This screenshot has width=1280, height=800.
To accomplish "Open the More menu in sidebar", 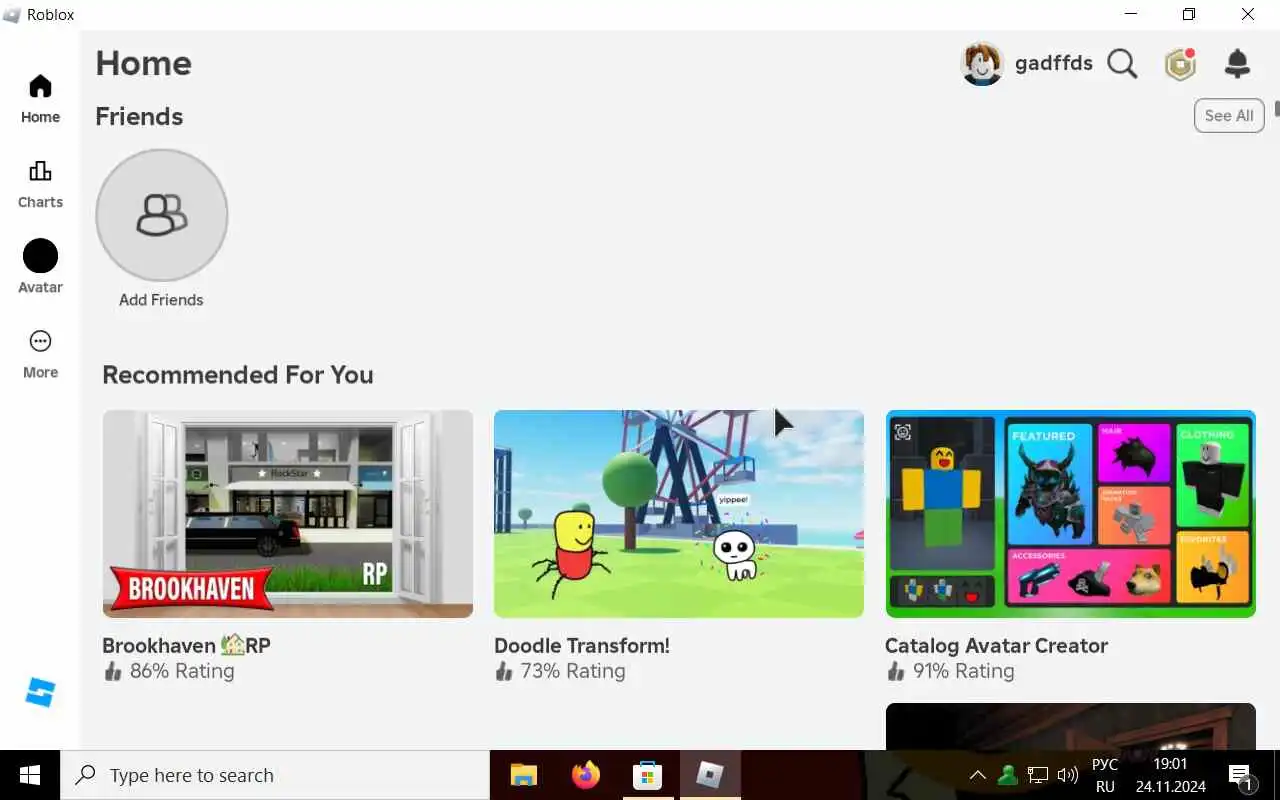I will tap(40, 355).
